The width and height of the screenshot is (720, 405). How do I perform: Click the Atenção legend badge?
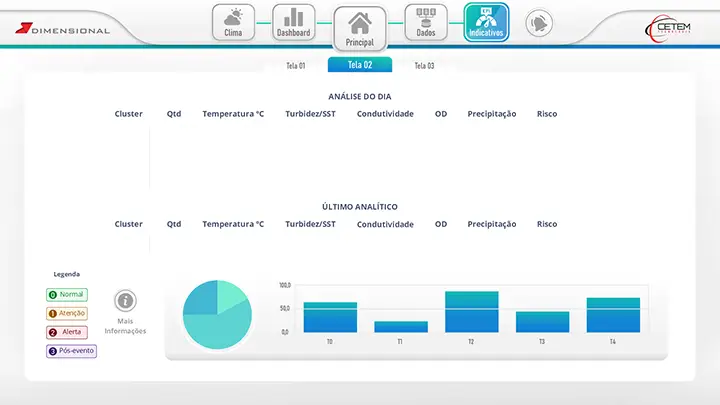coord(67,313)
